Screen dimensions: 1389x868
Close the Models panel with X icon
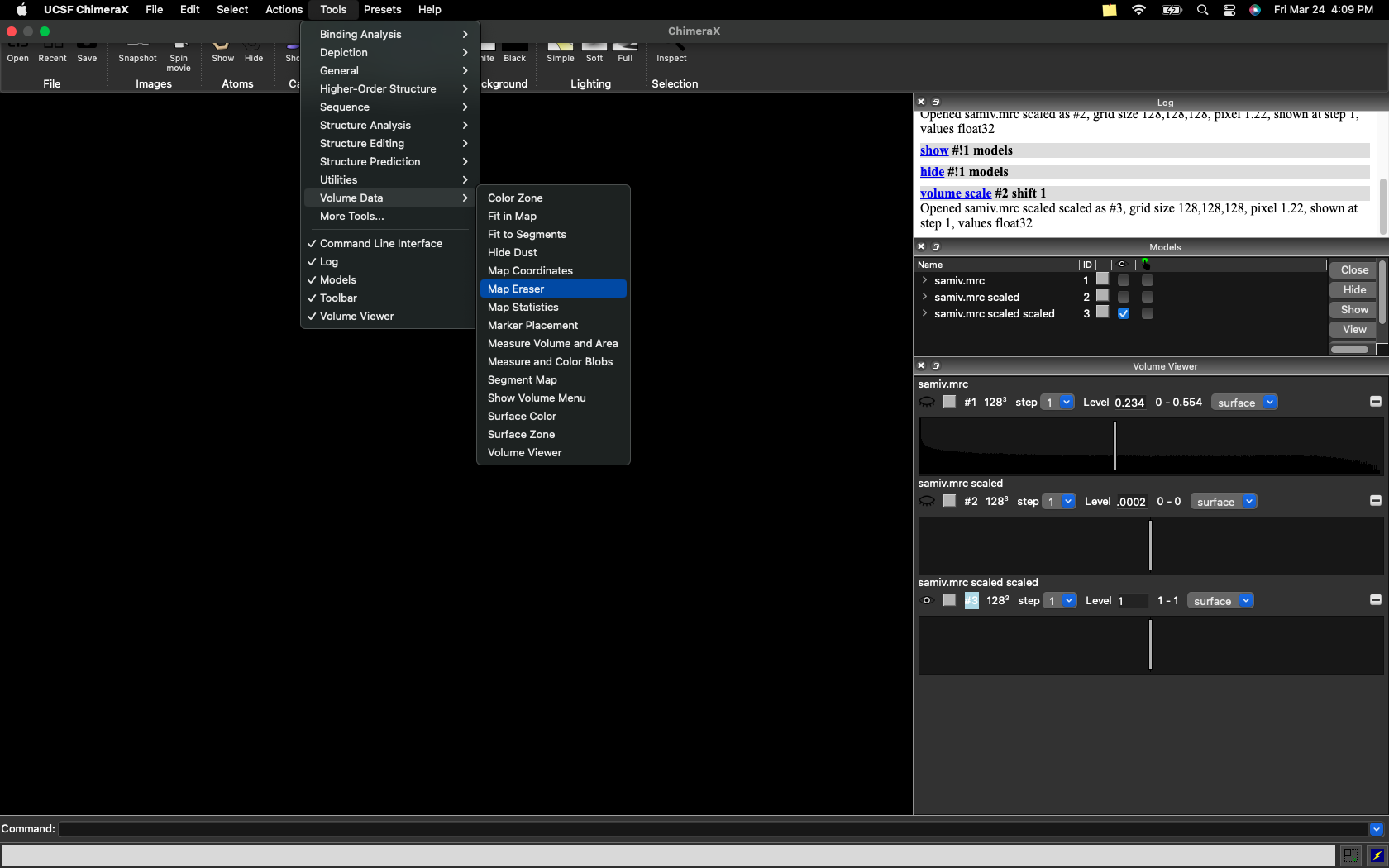click(921, 246)
